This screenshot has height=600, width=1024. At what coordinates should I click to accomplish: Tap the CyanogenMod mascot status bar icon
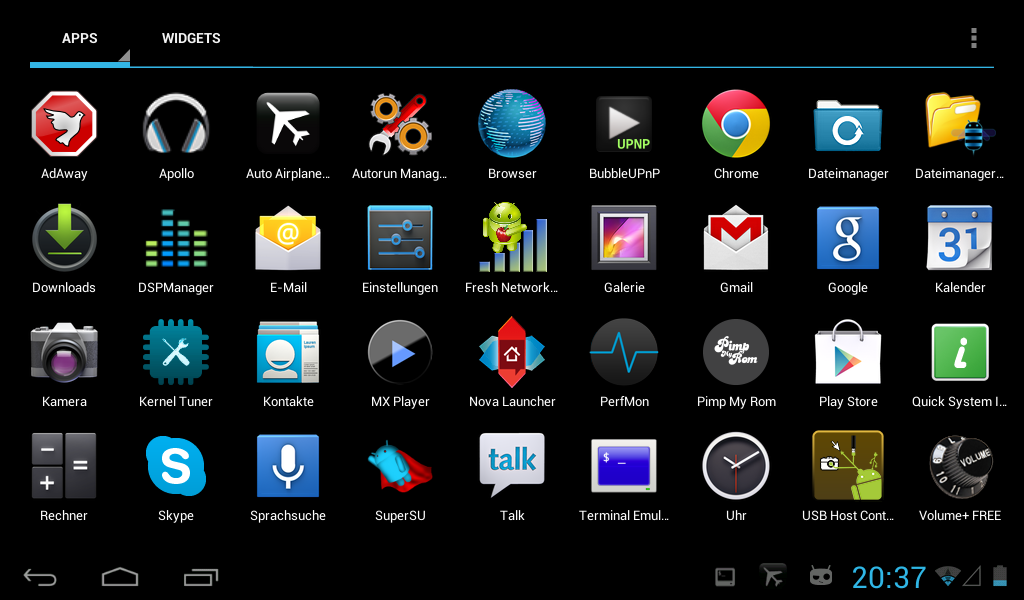point(821,576)
